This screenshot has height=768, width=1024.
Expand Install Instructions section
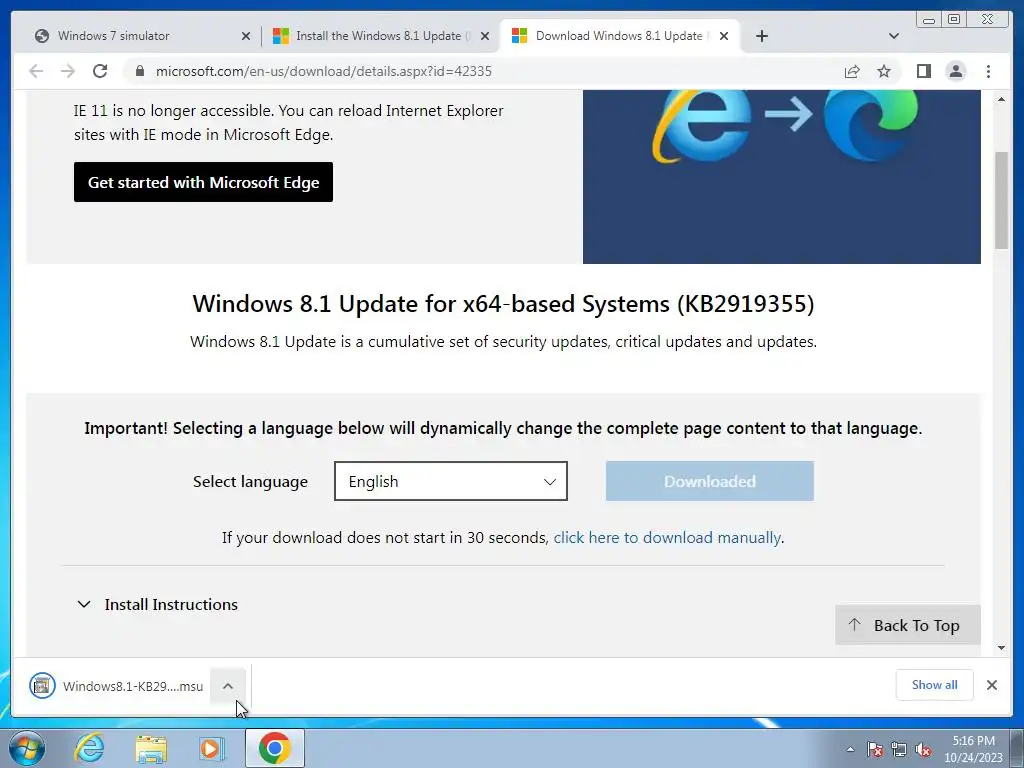tap(157, 605)
